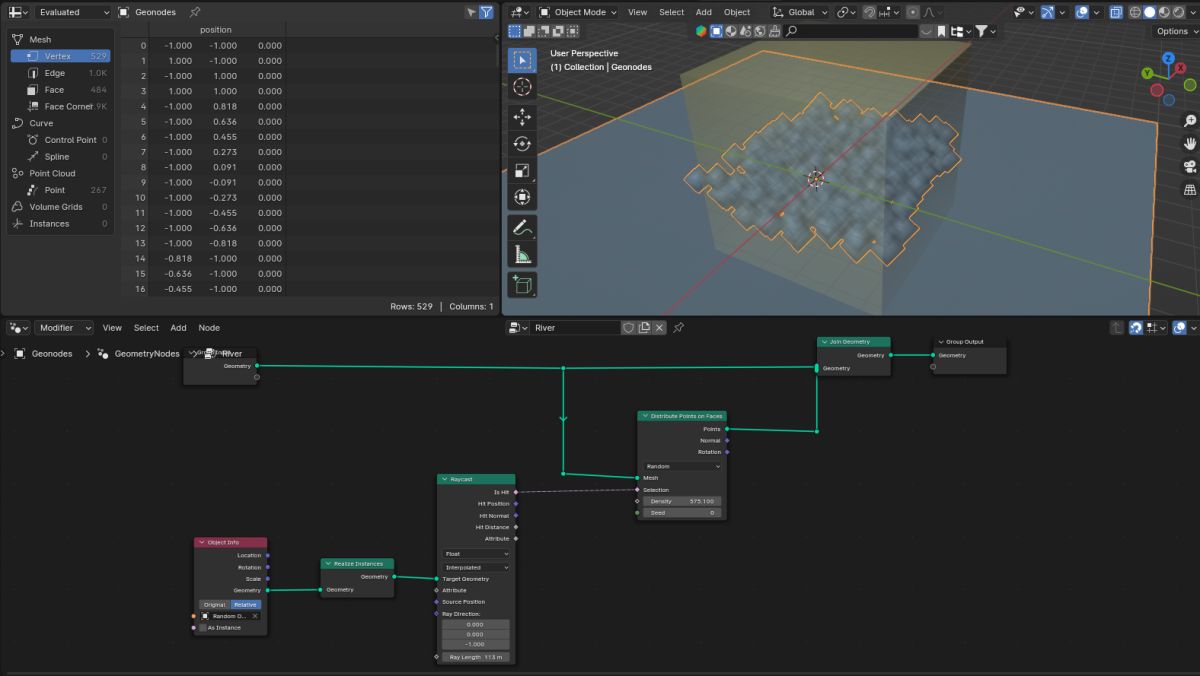Toggle X-ray mode in viewport
The height and width of the screenshot is (676, 1200).
(1116, 12)
